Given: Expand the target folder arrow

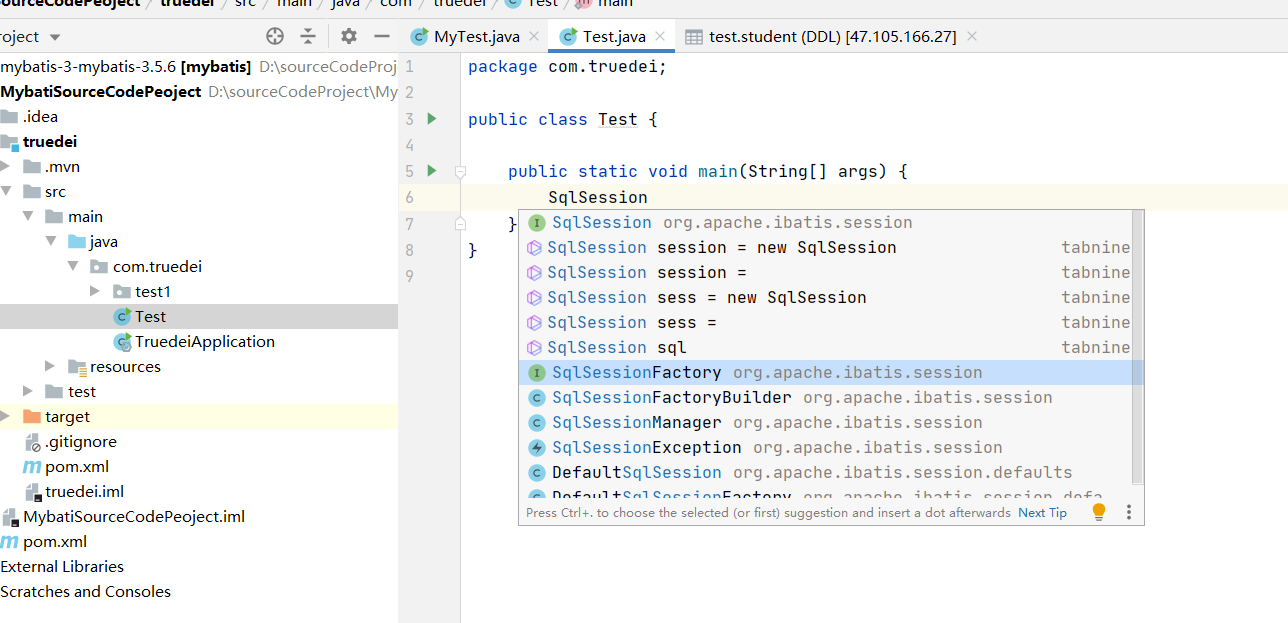Looking at the screenshot, I should point(6,417).
